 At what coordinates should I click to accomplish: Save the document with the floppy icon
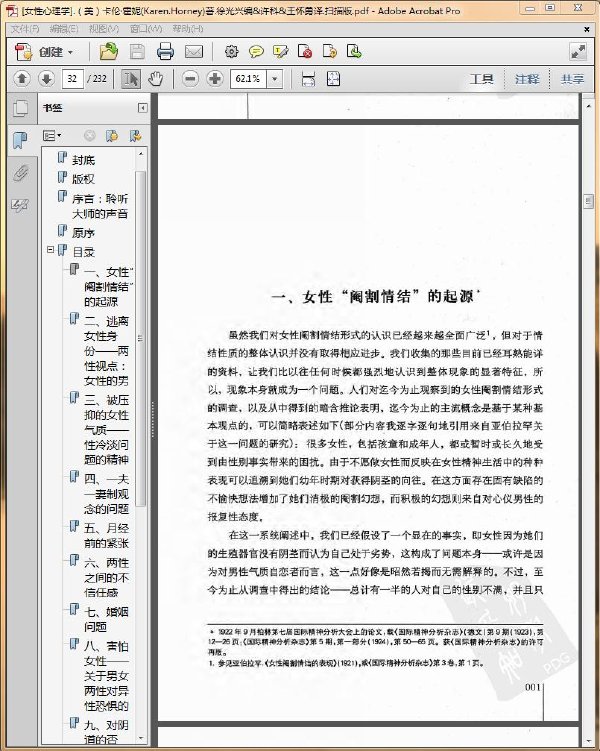click(137, 52)
